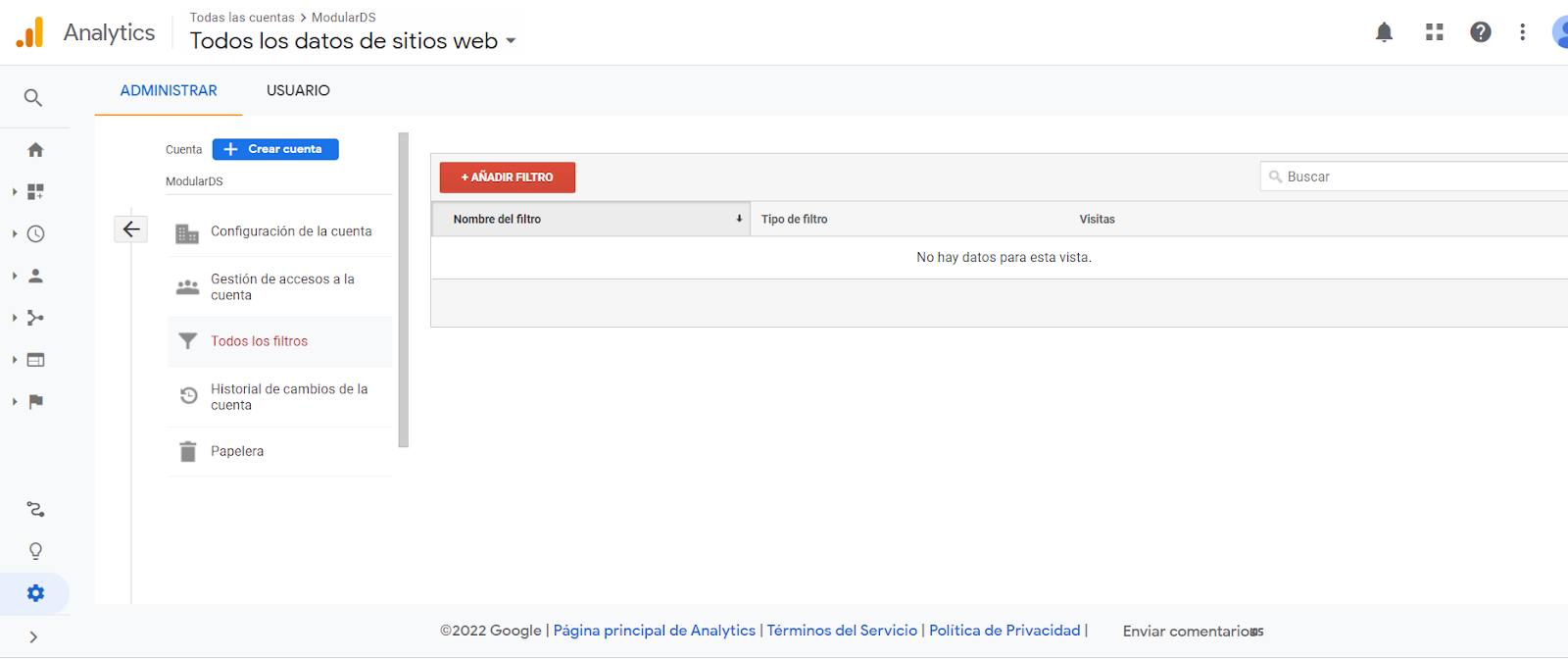Viewport: 1568px width, 659px height.
Task: Open the Conversions flag icon
Action: [x=35, y=402]
